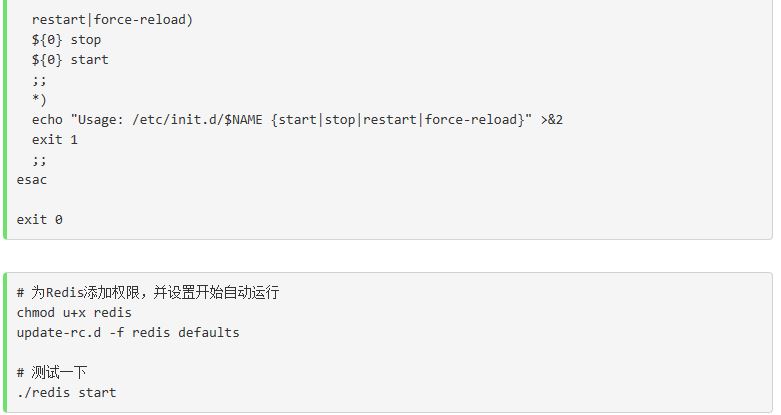Viewport: 781px width, 415px height.
Task: Click "update-rc.d" in the second code block
Action: tap(58, 333)
